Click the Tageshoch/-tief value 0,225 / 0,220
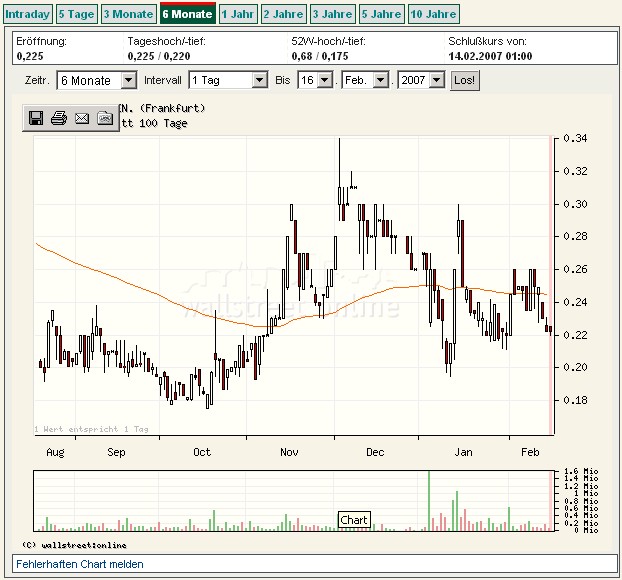 tap(159, 56)
